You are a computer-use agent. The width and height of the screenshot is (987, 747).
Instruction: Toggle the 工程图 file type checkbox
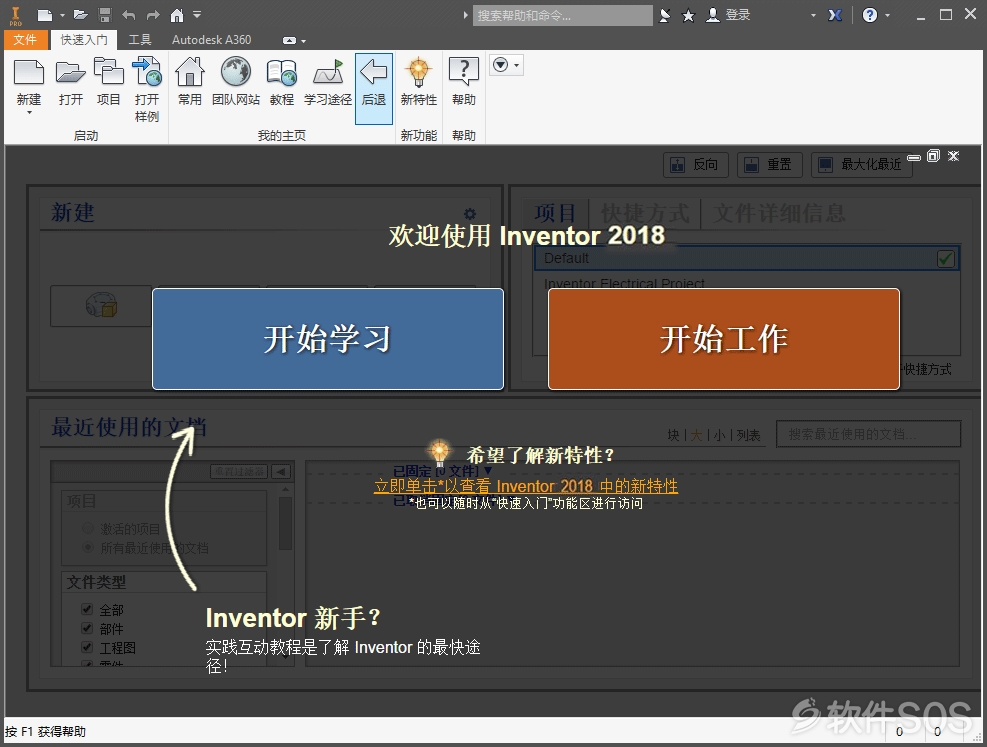[87, 647]
